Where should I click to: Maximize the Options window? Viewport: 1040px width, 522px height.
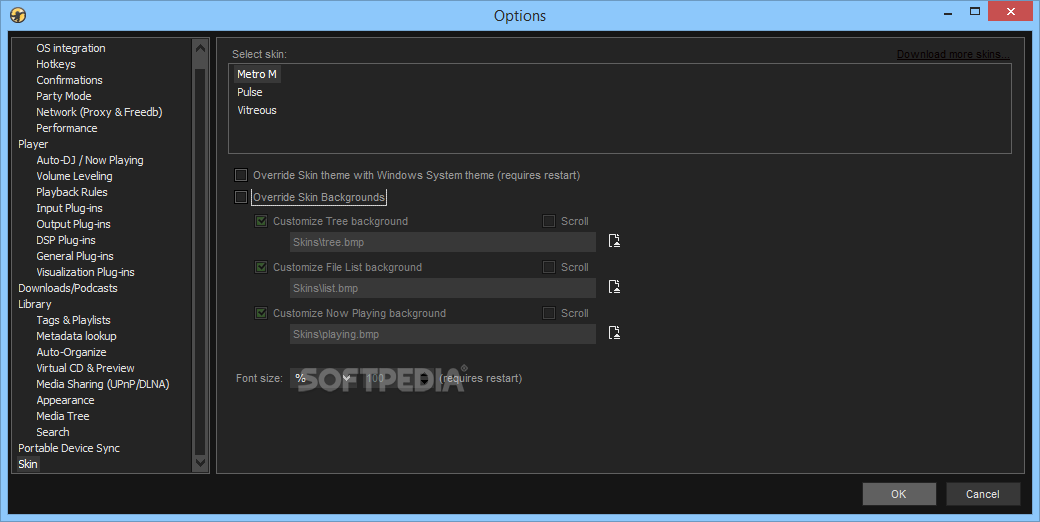[x=974, y=11]
